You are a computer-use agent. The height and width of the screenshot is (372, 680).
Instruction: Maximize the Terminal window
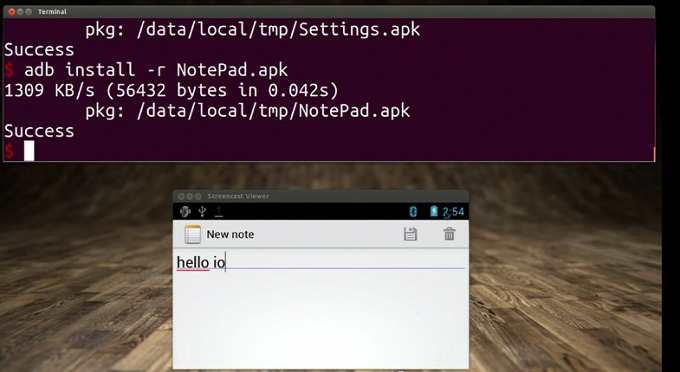point(28,12)
